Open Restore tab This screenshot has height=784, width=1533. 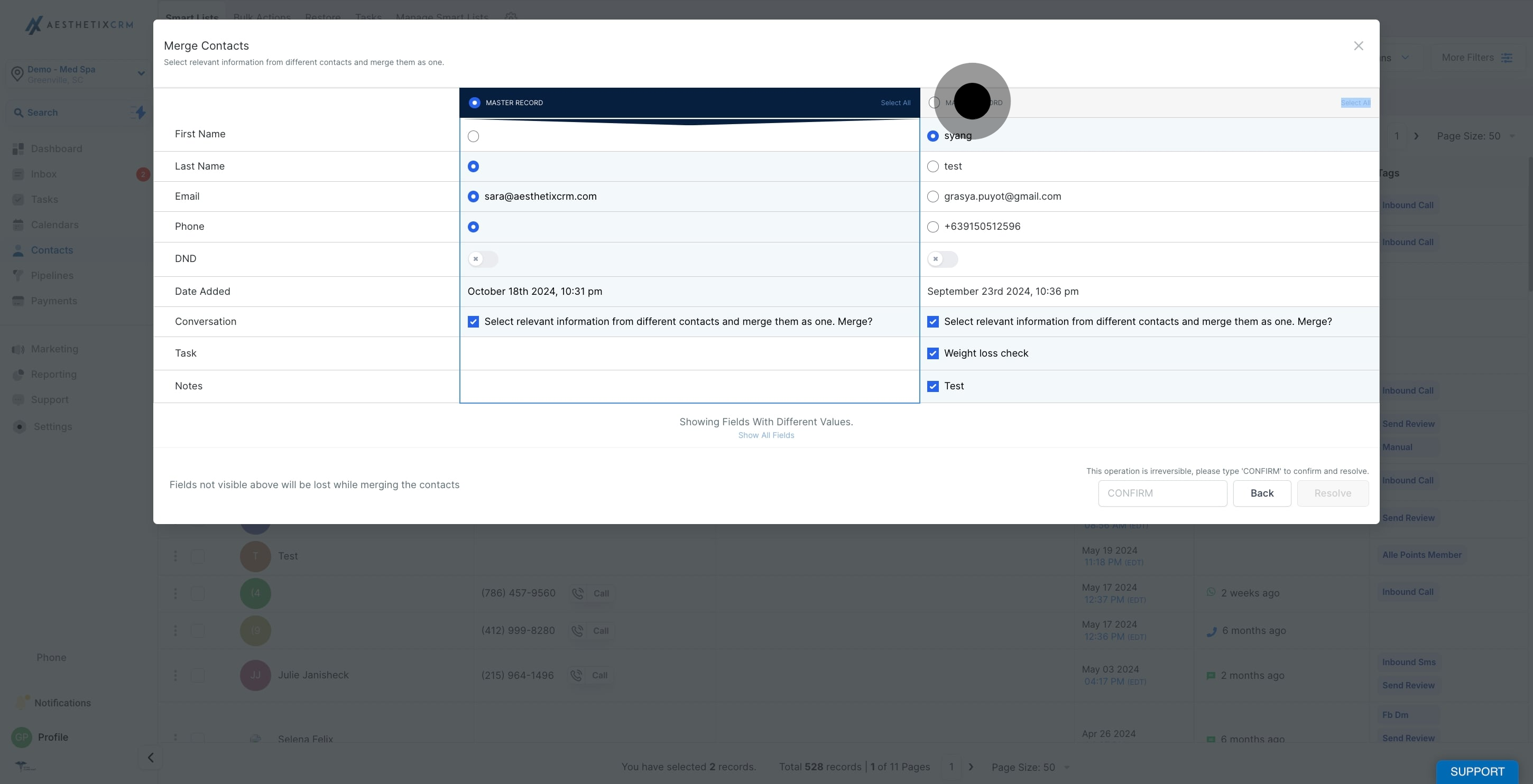(x=322, y=17)
